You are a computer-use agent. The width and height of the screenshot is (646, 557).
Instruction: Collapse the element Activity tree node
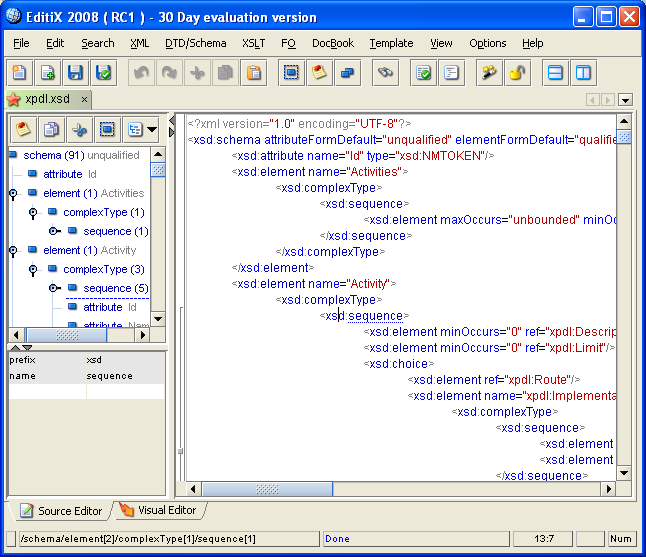click(x=13, y=250)
